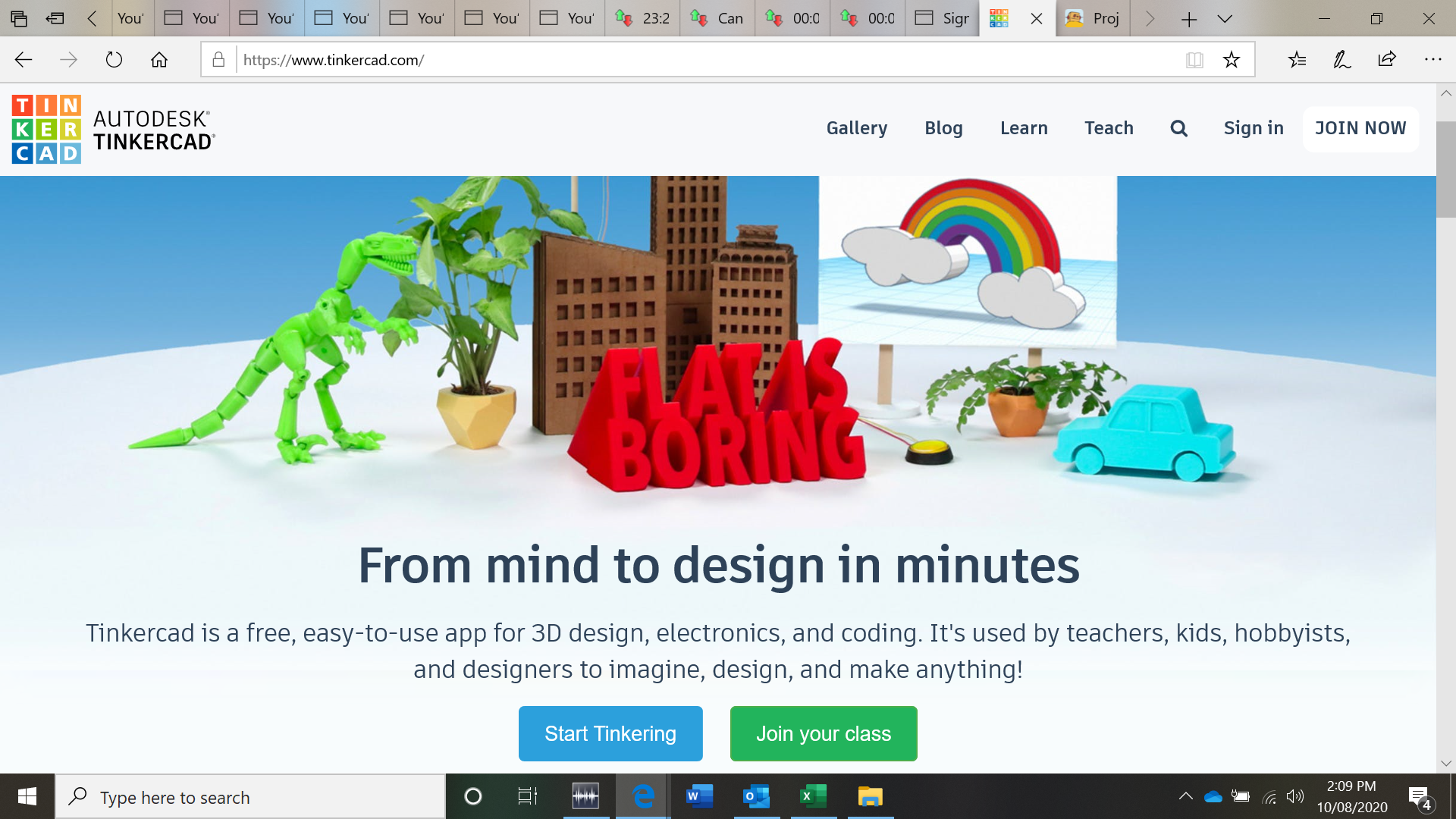Click the vertical scrollbar thumb
The height and width of the screenshot is (819, 1456).
tap(1446, 168)
